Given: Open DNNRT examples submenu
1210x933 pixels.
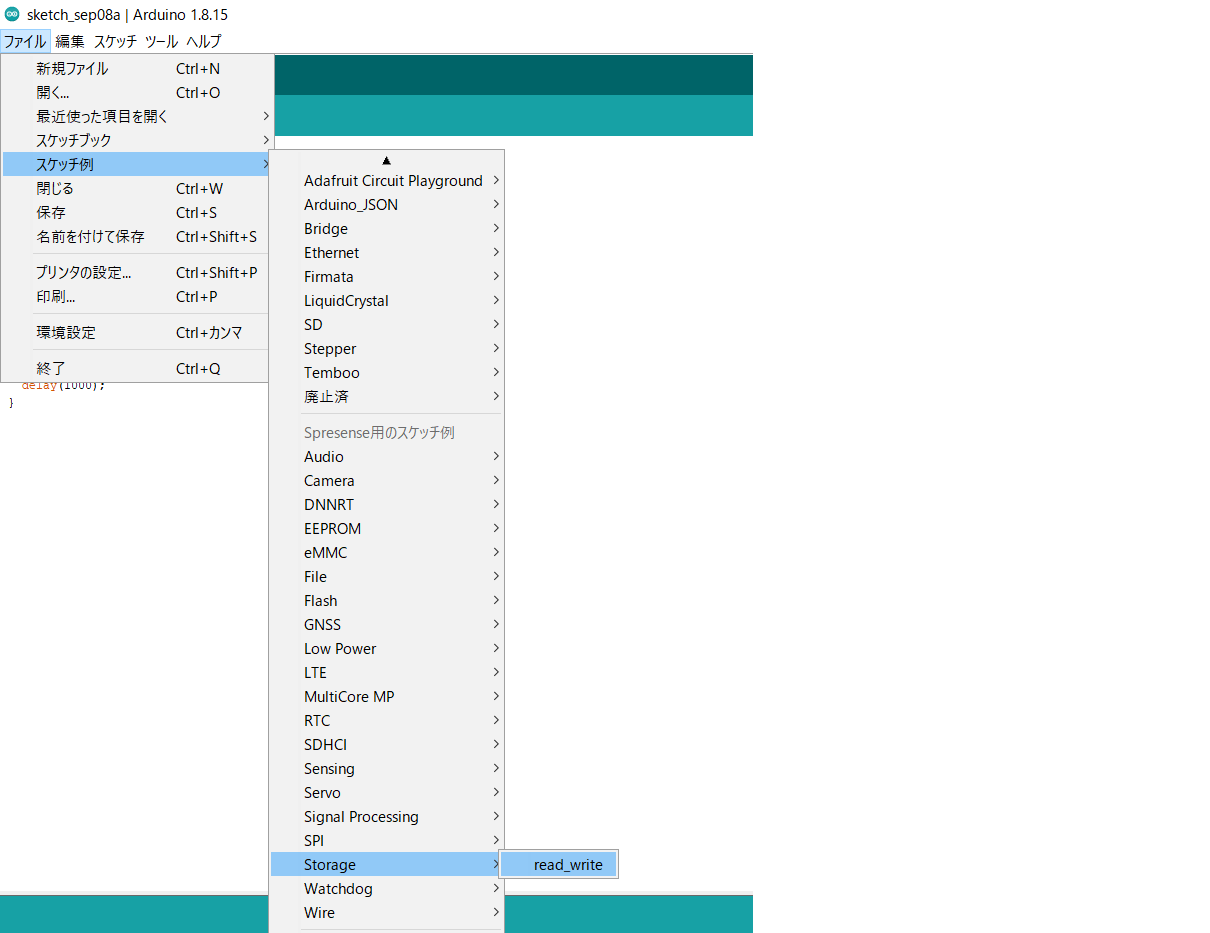Looking at the screenshot, I should [x=386, y=505].
